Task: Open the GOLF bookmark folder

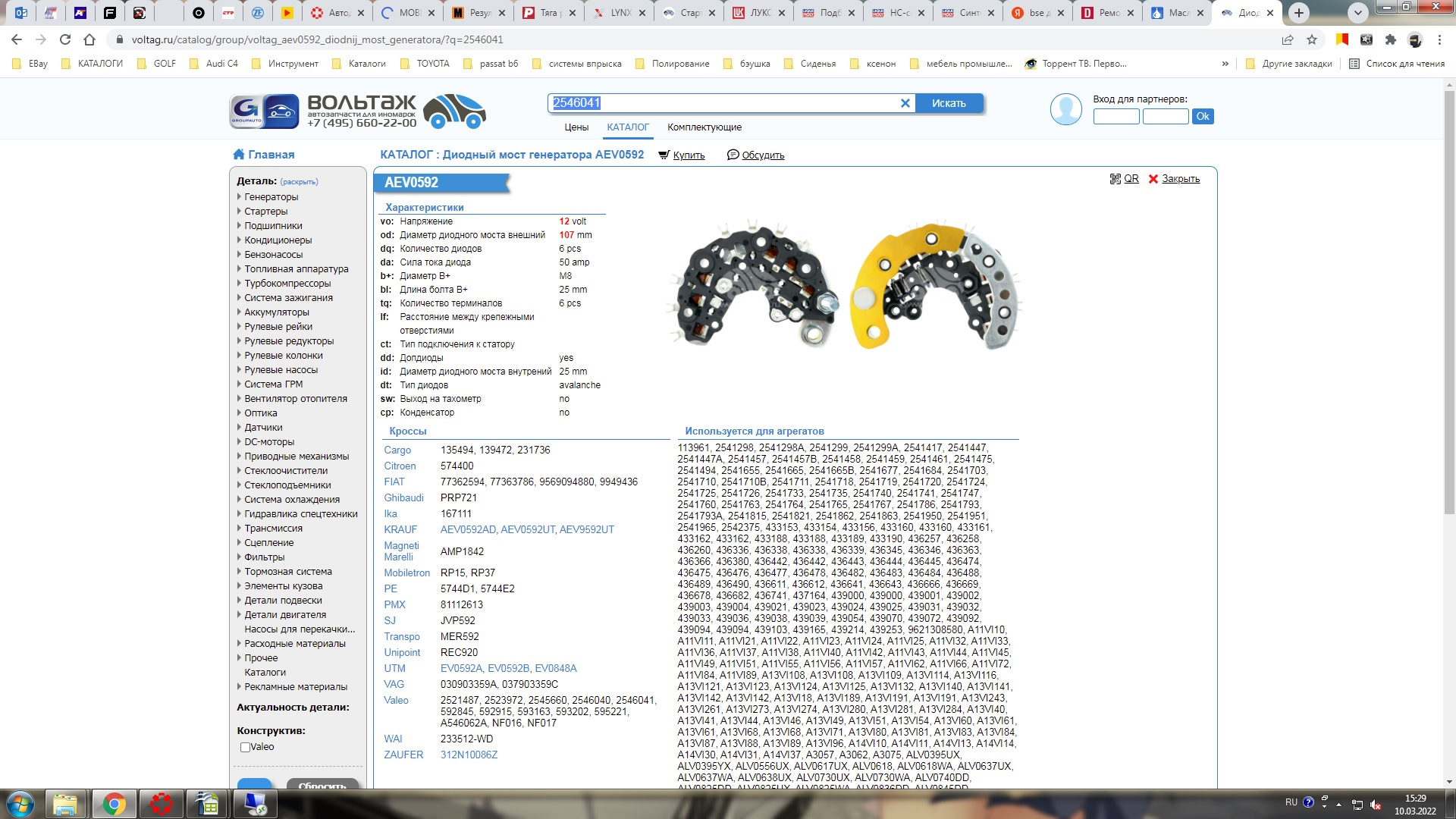Action: (156, 64)
